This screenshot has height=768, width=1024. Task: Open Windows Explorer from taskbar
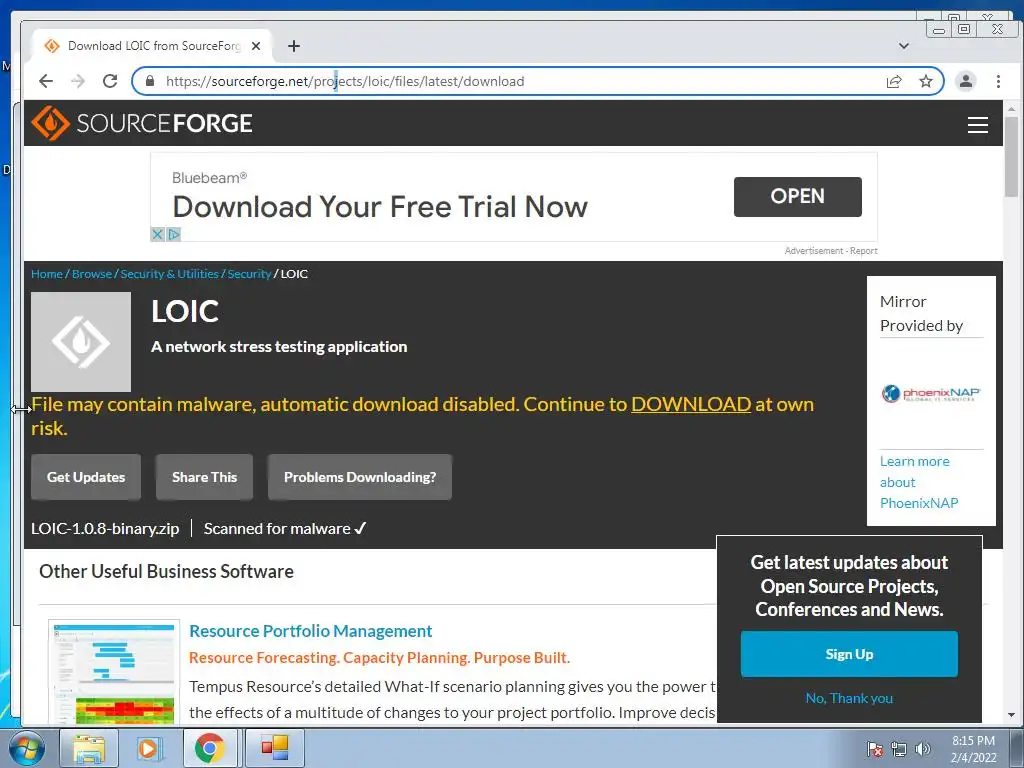(89, 748)
